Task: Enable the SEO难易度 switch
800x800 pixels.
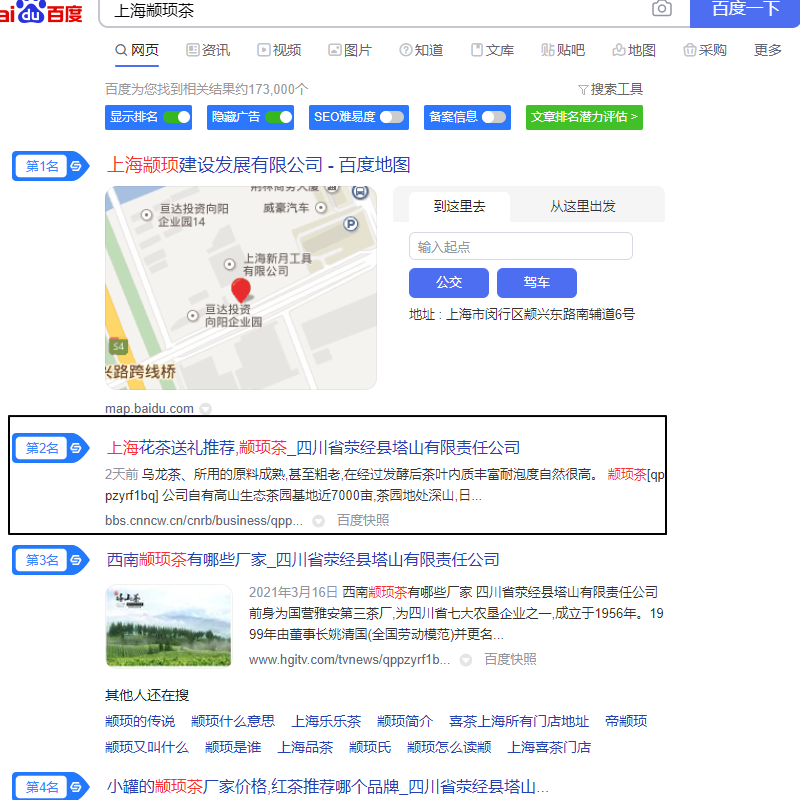Action: click(x=392, y=117)
